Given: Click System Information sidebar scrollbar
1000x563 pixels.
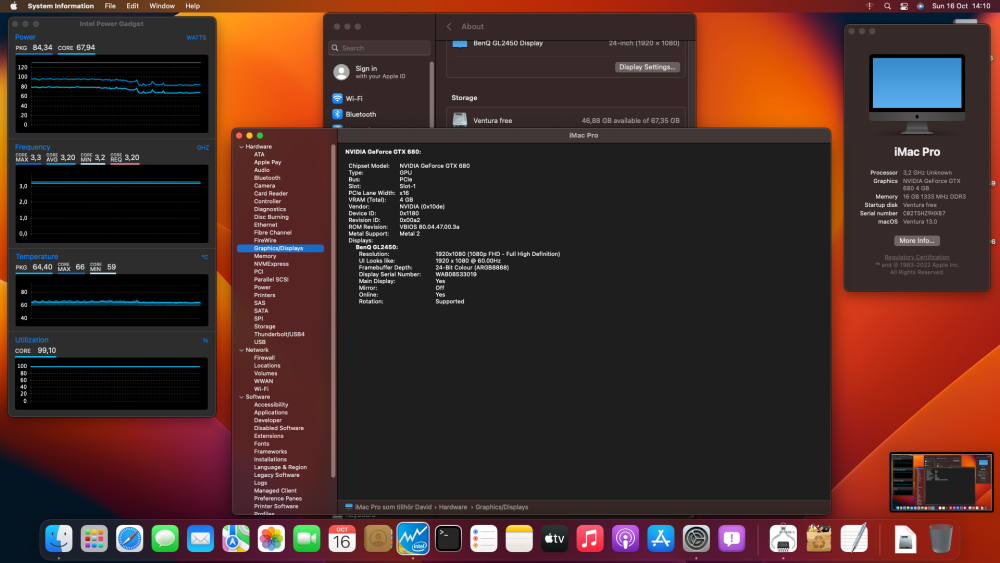Looking at the screenshot, I should tap(333, 311).
